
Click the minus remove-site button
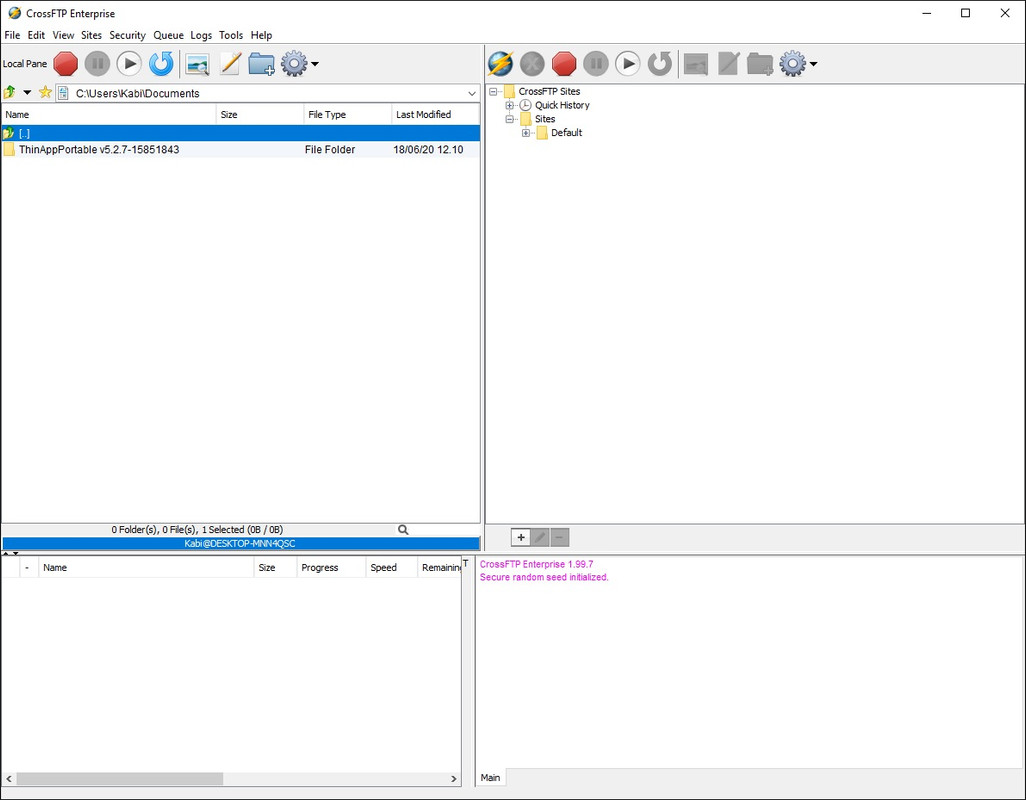559,538
